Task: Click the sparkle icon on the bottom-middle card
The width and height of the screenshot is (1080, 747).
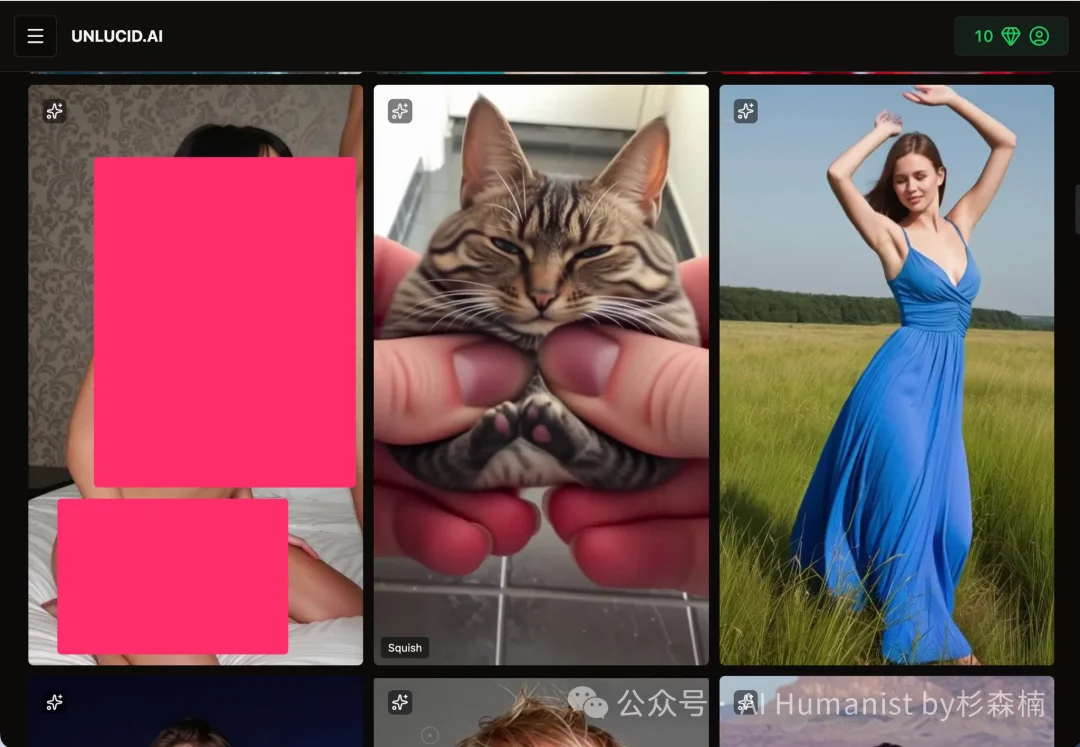Action: click(400, 703)
